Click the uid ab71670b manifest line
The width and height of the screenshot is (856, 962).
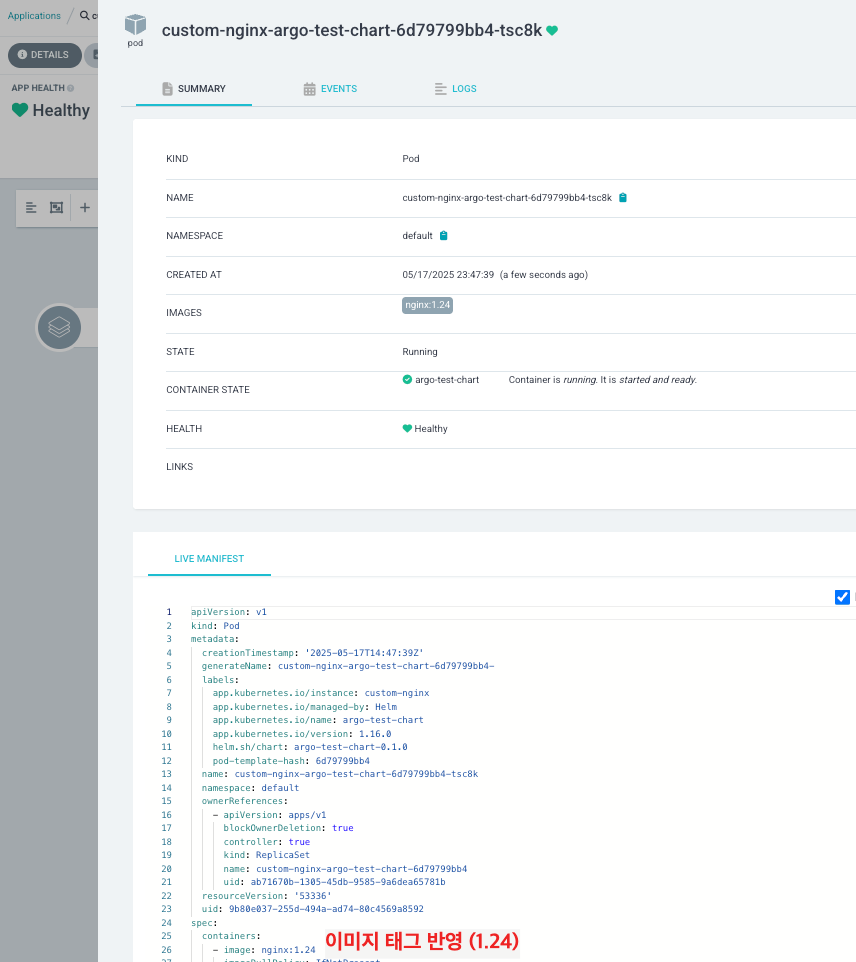tap(334, 882)
